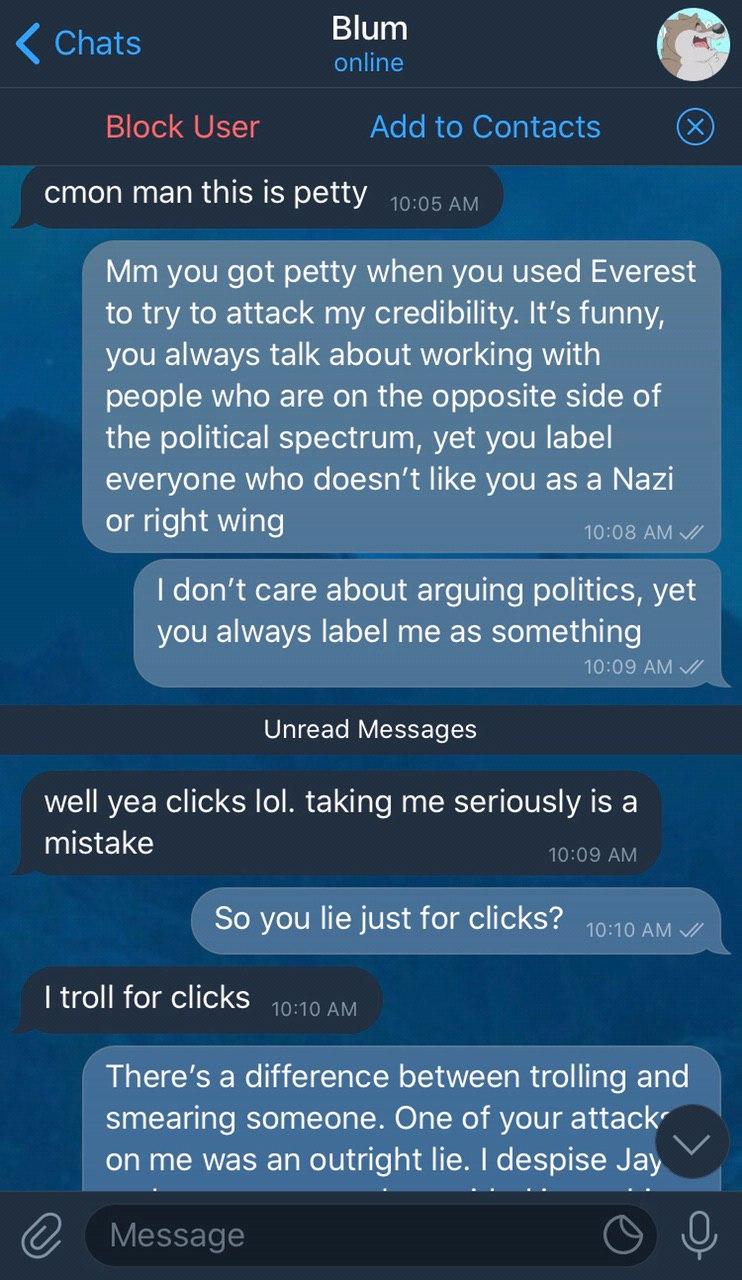Block User from this conversation
Image resolution: width=742 pixels, height=1280 pixels.
[x=182, y=127]
